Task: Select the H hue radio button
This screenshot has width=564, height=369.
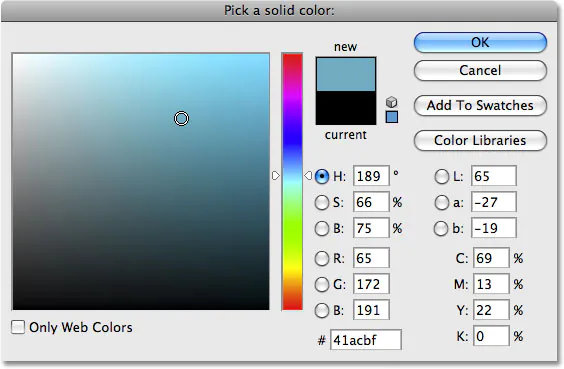Action: (322, 176)
